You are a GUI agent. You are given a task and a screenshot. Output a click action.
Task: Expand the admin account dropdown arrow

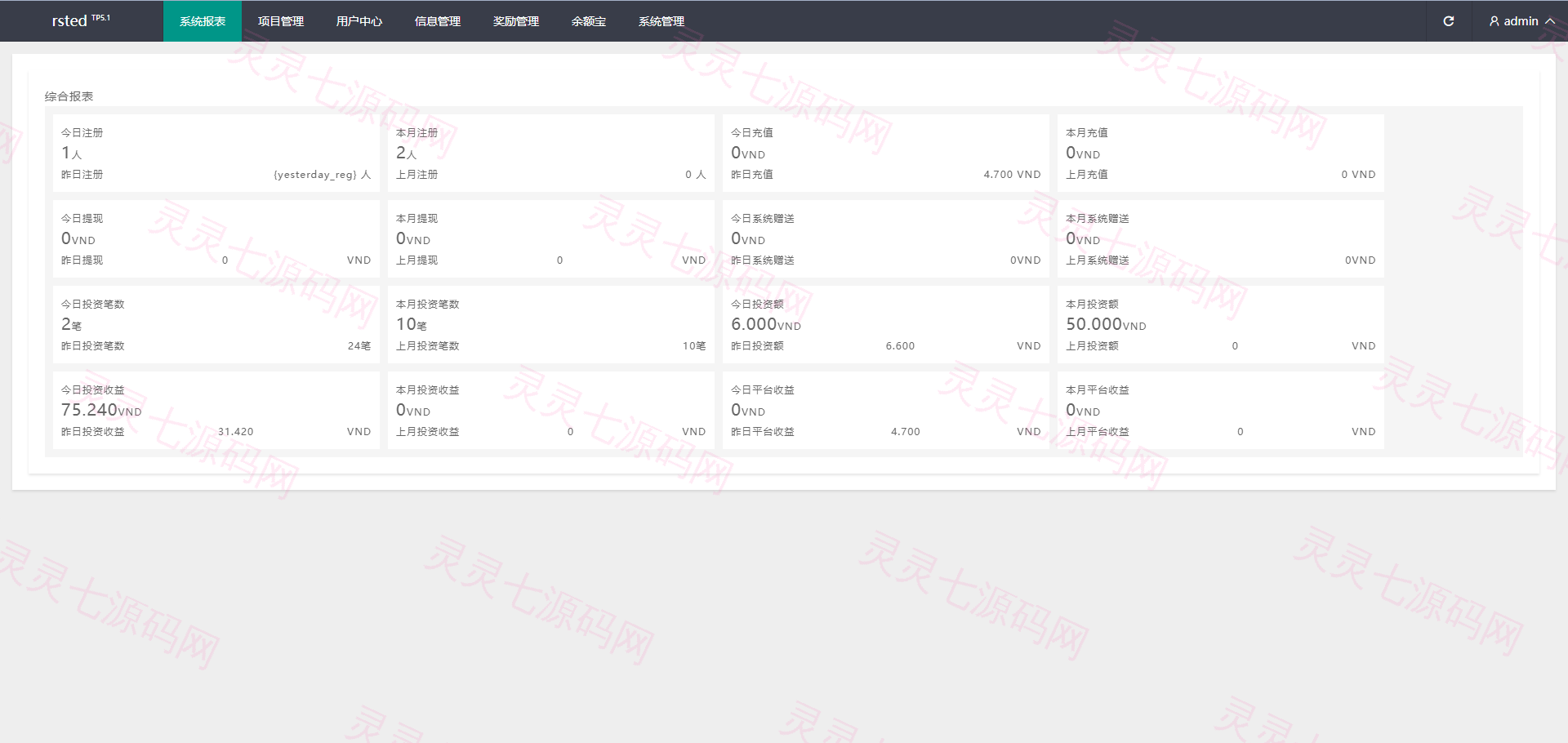(1549, 21)
